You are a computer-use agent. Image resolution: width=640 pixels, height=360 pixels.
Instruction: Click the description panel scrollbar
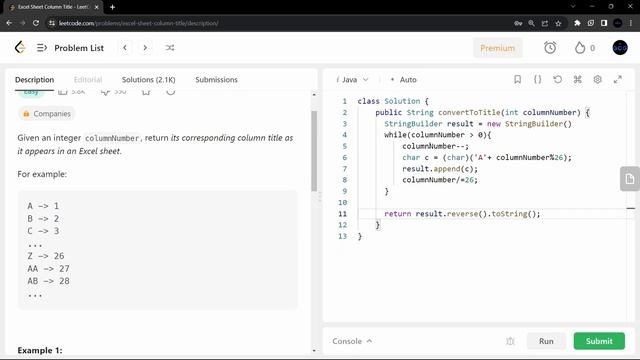tap(314, 151)
